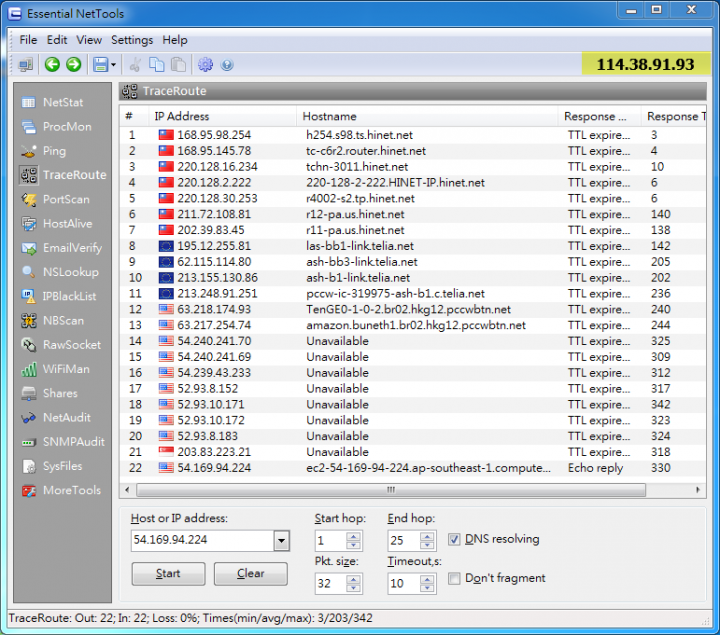Open the NSLookup tool

(62, 272)
